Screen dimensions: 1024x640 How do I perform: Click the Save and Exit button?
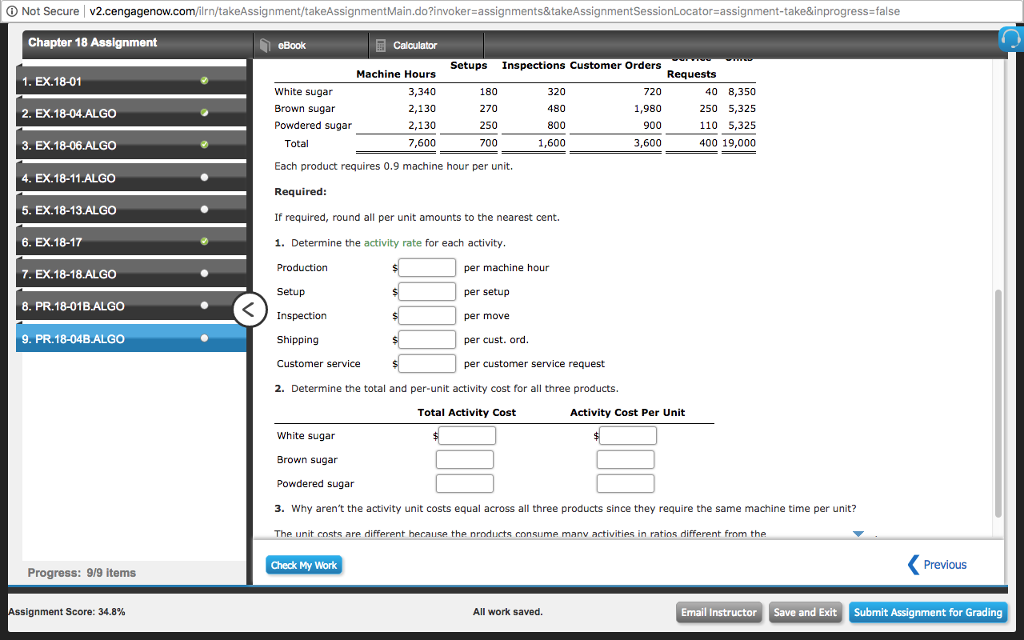point(805,612)
